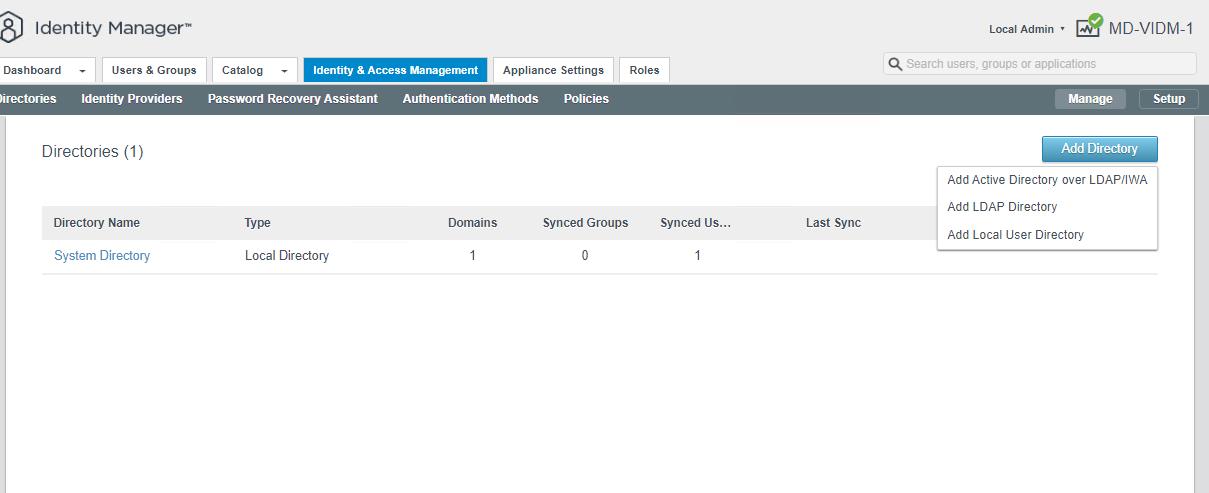The image size is (1209, 493).
Task: Open the Directories submenu item
Action: click(26, 99)
